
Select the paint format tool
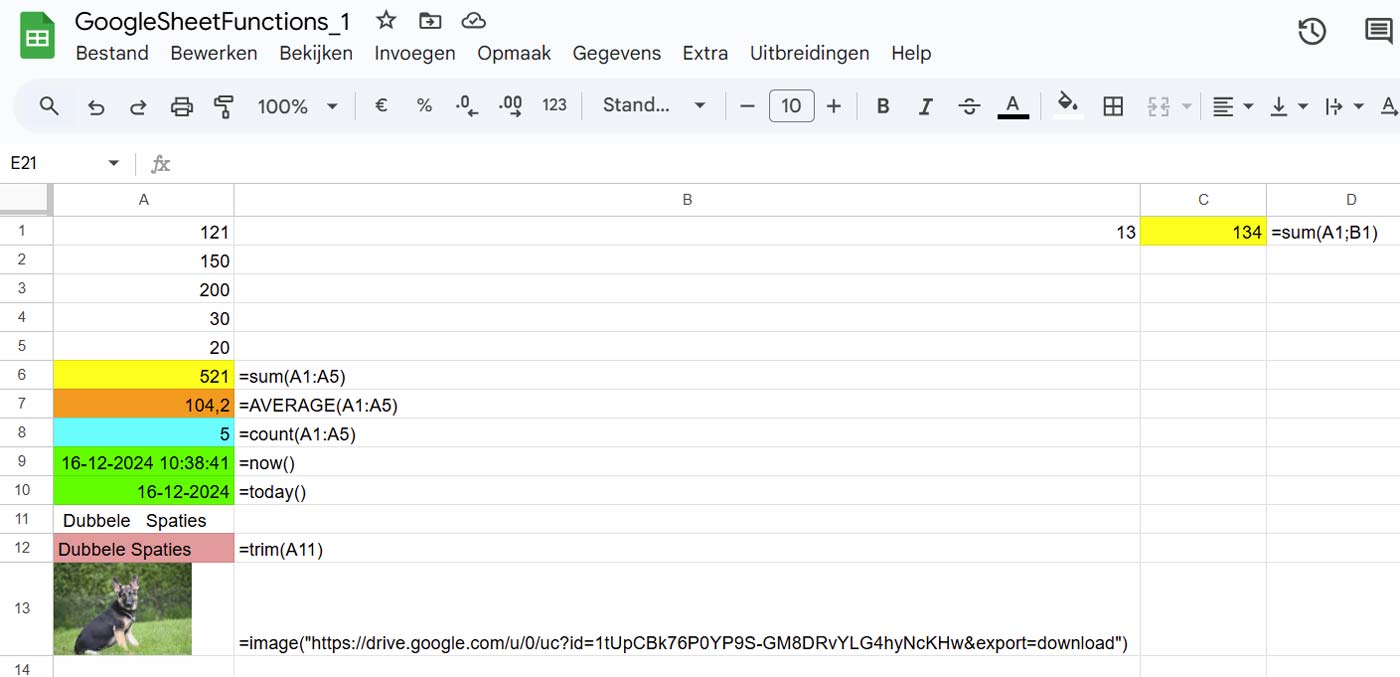pos(224,105)
